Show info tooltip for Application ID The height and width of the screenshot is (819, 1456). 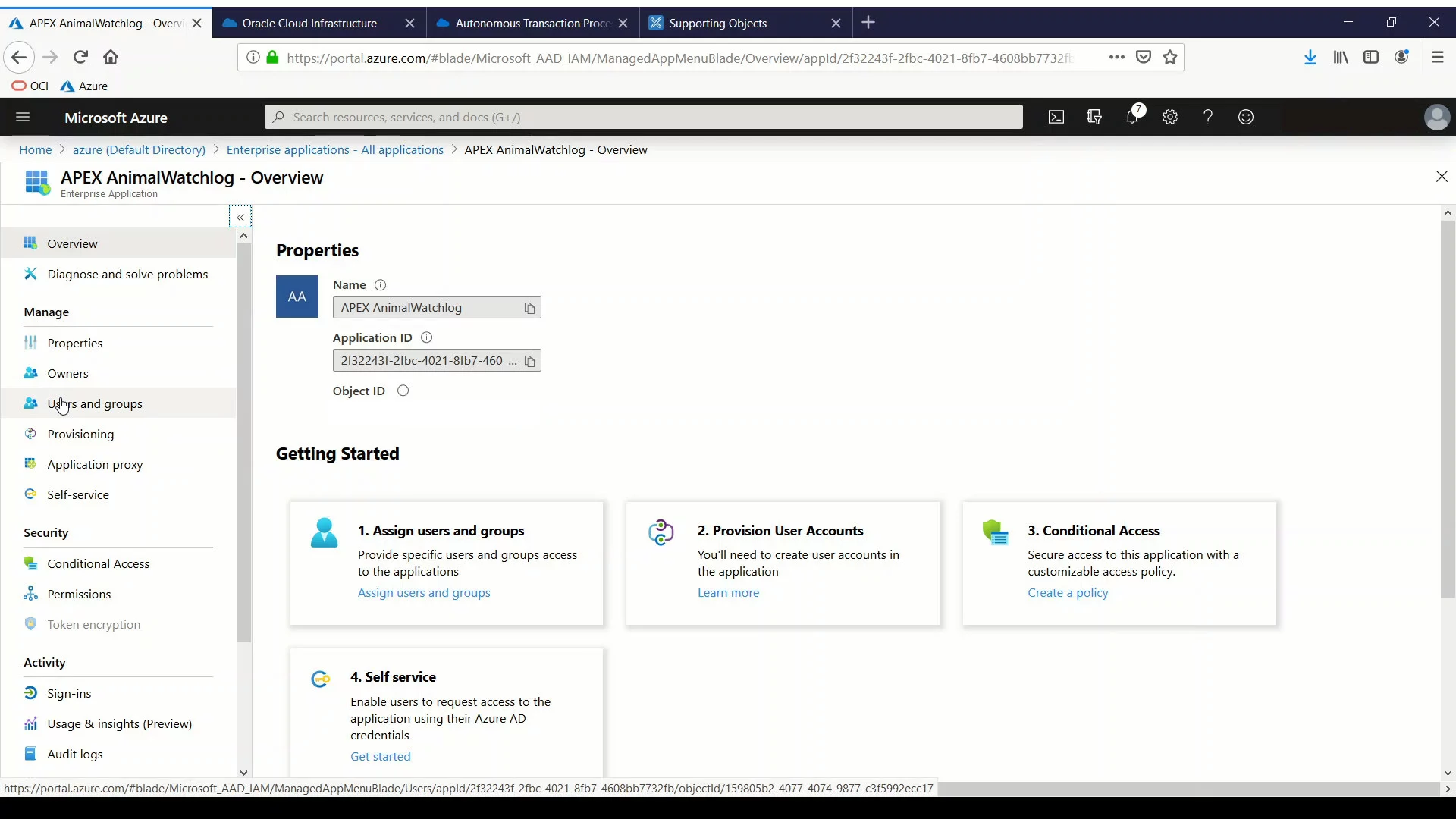click(x=426, y=337)
